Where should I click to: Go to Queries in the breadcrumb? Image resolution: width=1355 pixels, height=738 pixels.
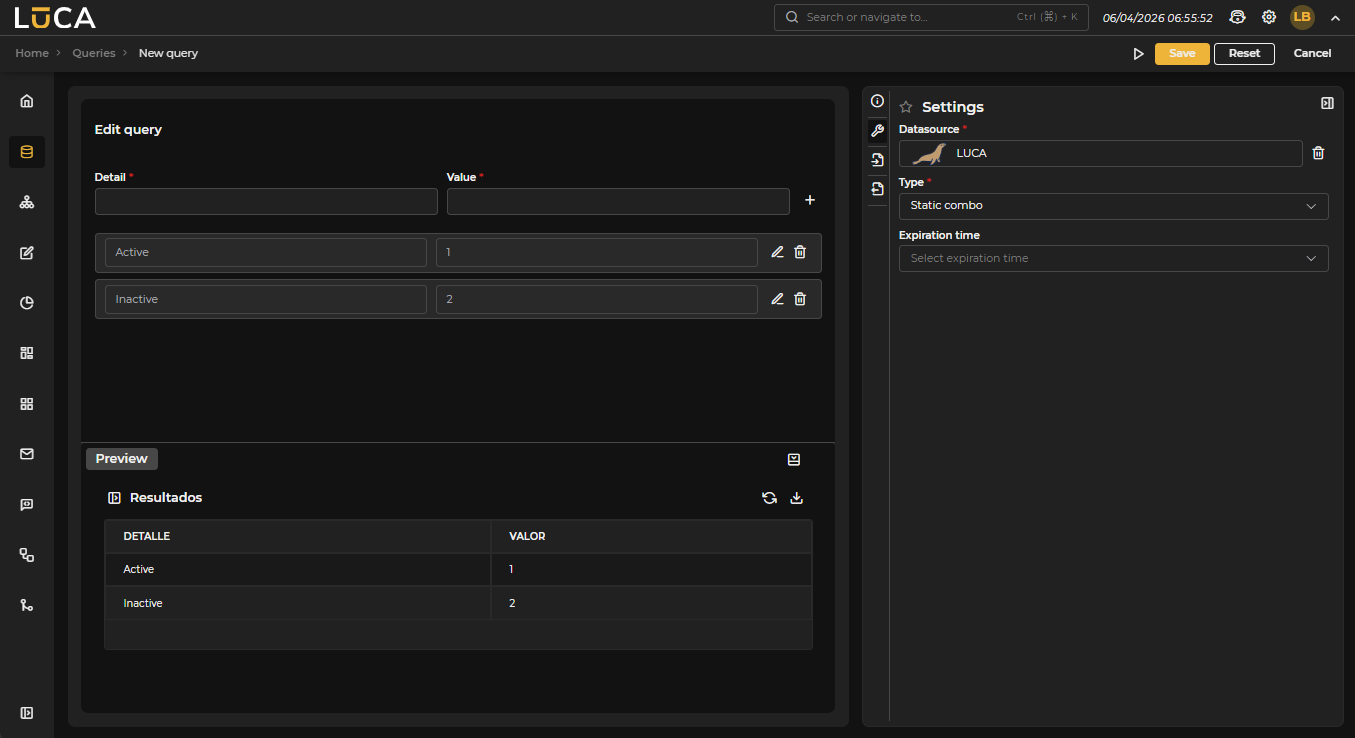(x=94, y=53)
